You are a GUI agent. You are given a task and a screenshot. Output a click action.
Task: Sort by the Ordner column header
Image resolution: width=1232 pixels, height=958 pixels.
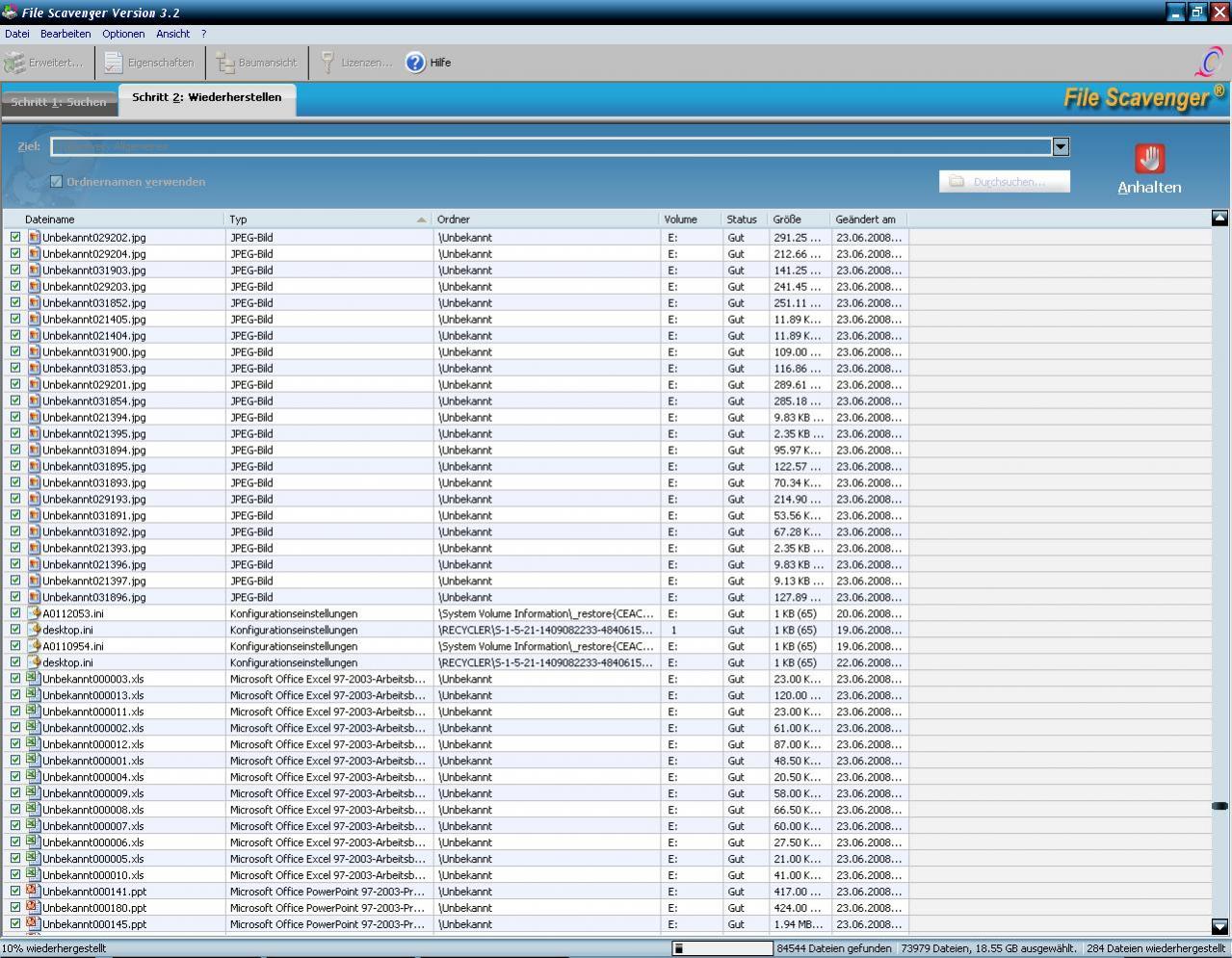[546, 220]
